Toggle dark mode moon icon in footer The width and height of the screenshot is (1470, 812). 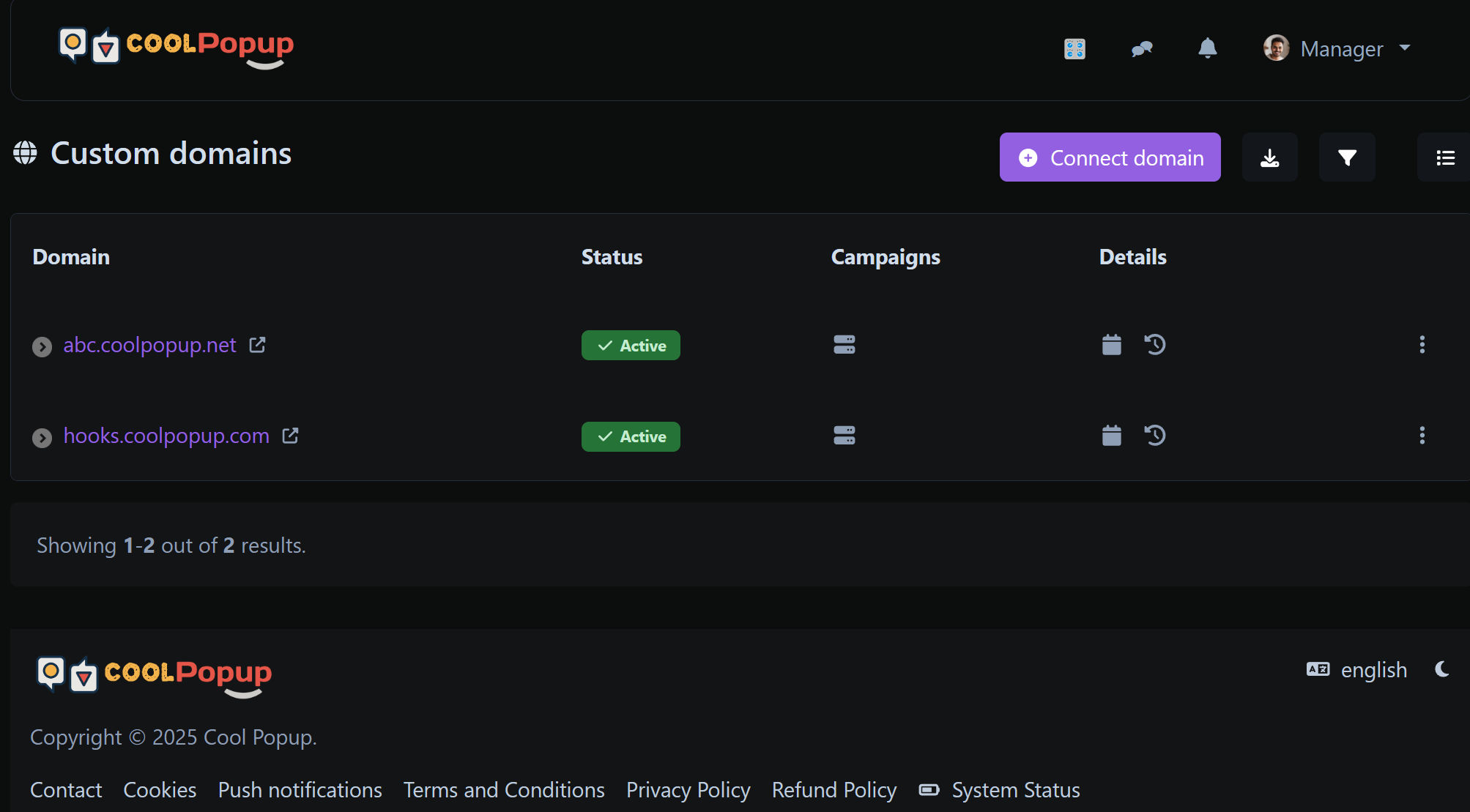1441,669
